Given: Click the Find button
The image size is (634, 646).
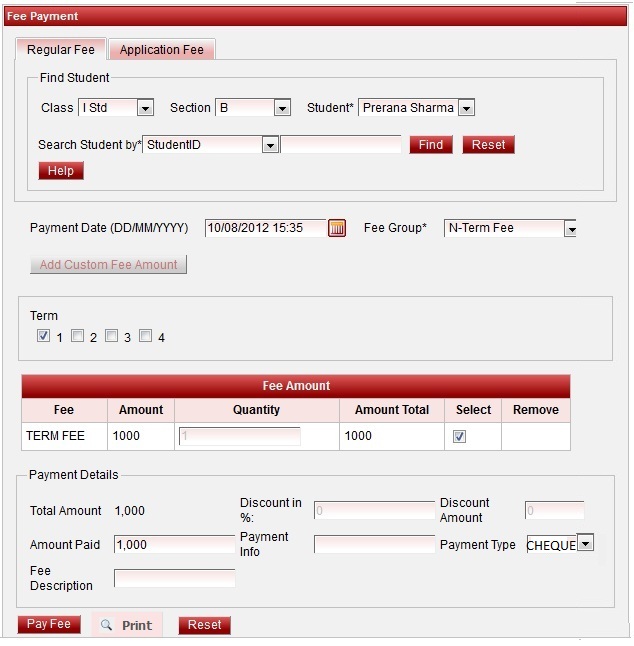Looking at the screenshot, I should click(x=431, y=145).
